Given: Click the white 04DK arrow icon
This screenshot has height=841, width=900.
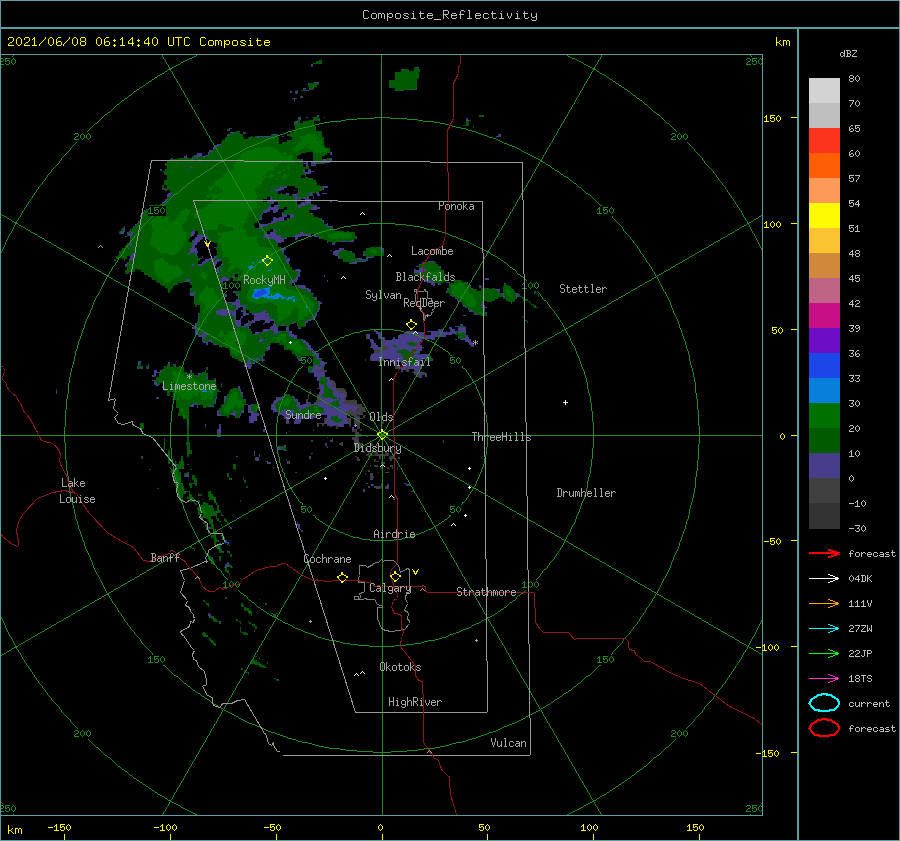Looking at the screenshot, I should (824, 579).
